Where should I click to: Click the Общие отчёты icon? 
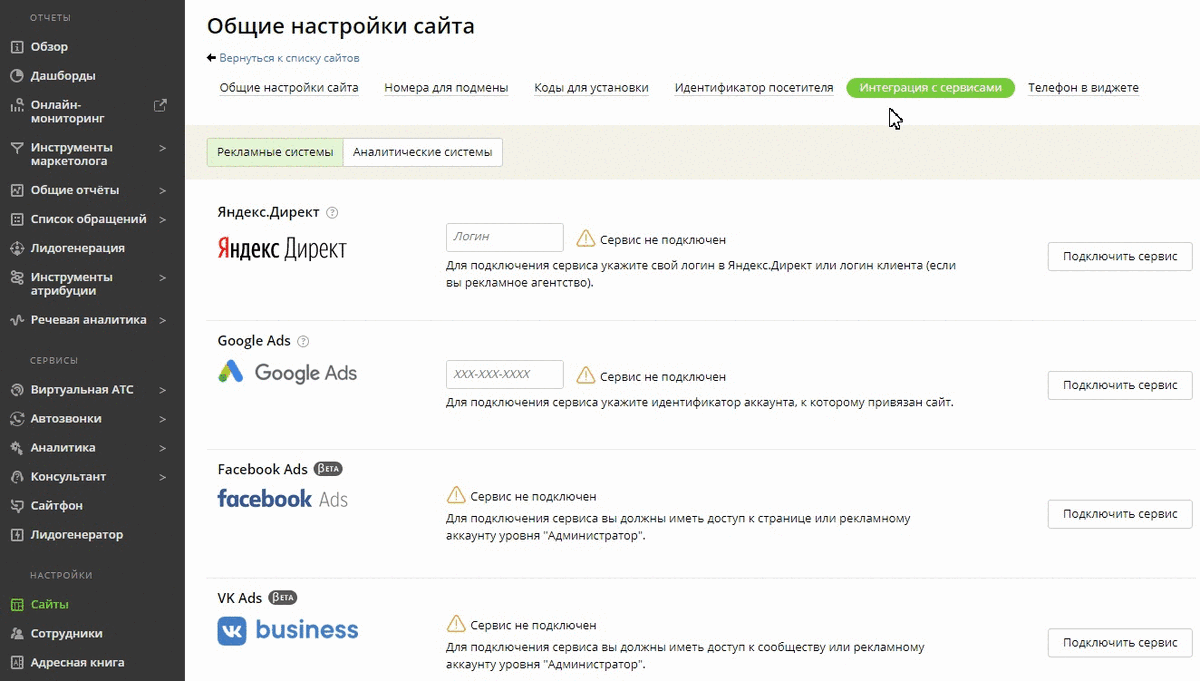point(16,190)
